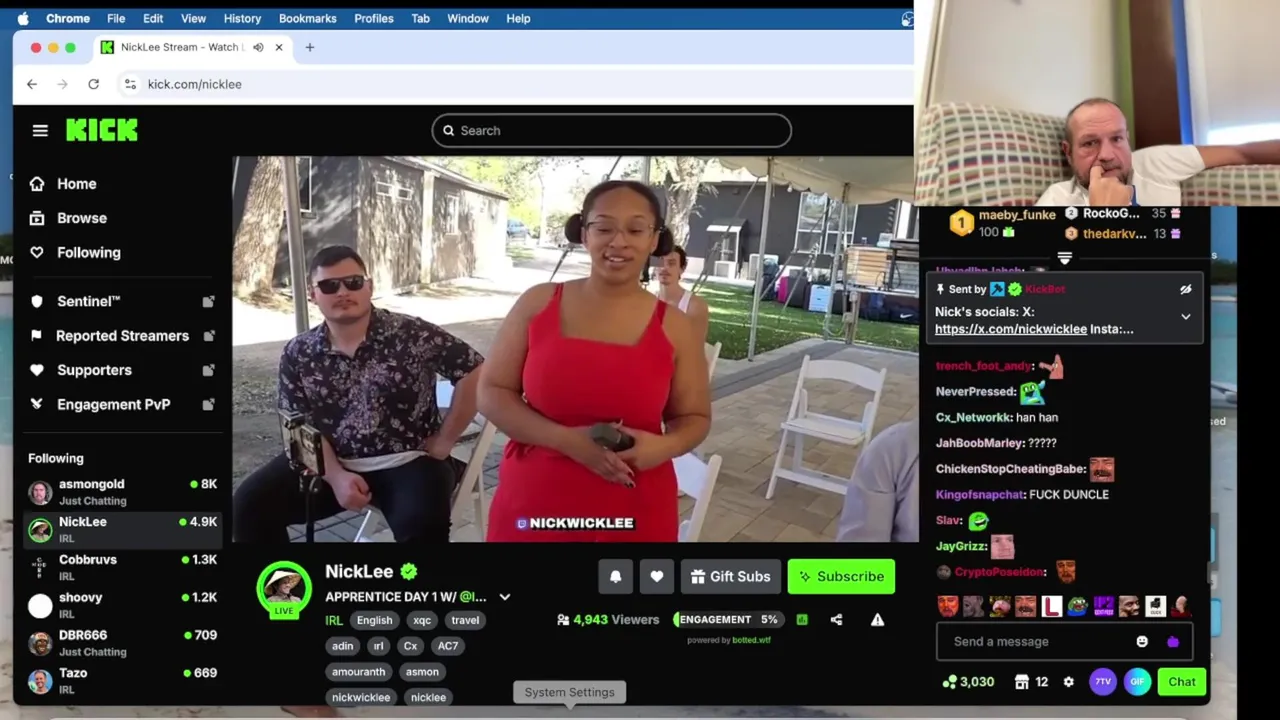The height and width of the screenshot is (720, 1280).
Task: Click the KICK logo
Action: point(102,130)
